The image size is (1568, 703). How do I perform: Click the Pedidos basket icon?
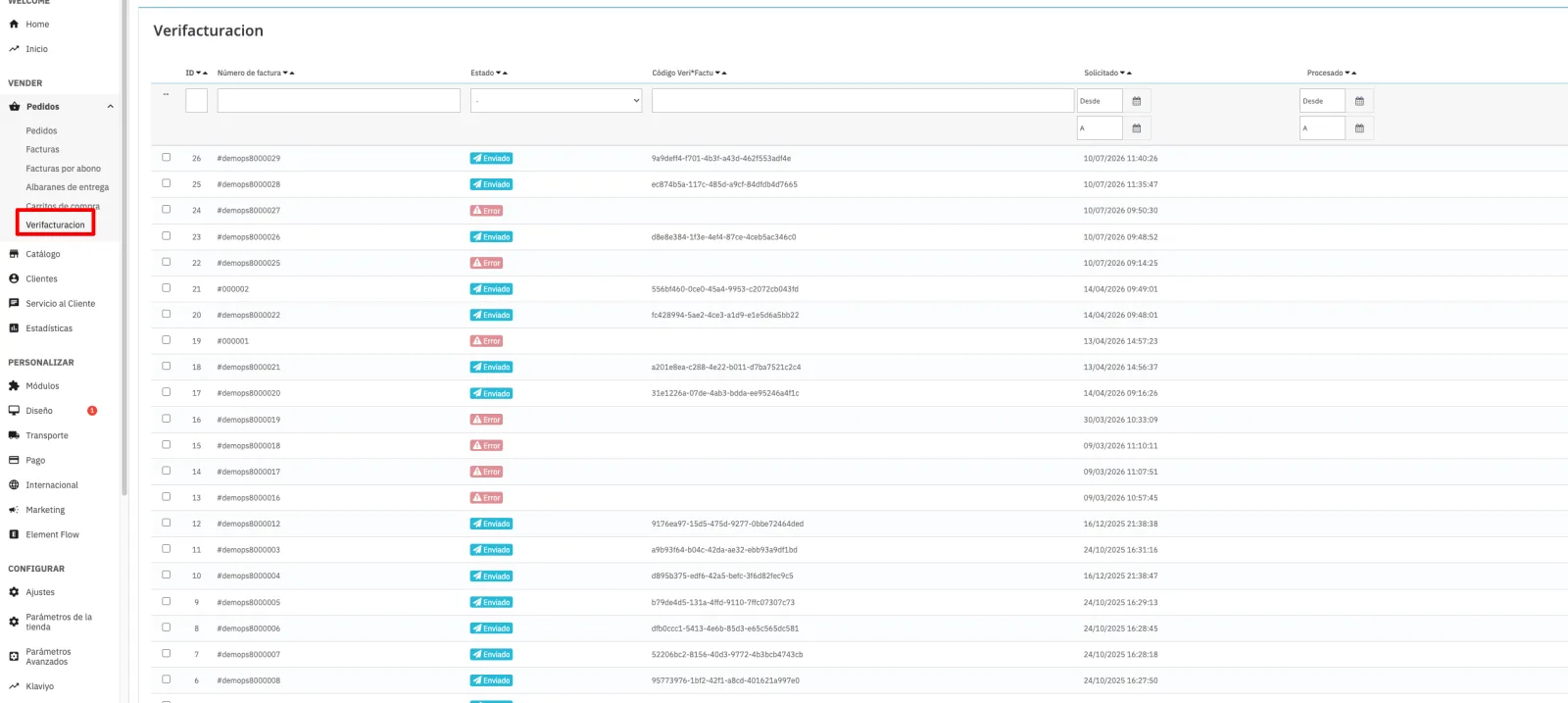coord(14,107)
